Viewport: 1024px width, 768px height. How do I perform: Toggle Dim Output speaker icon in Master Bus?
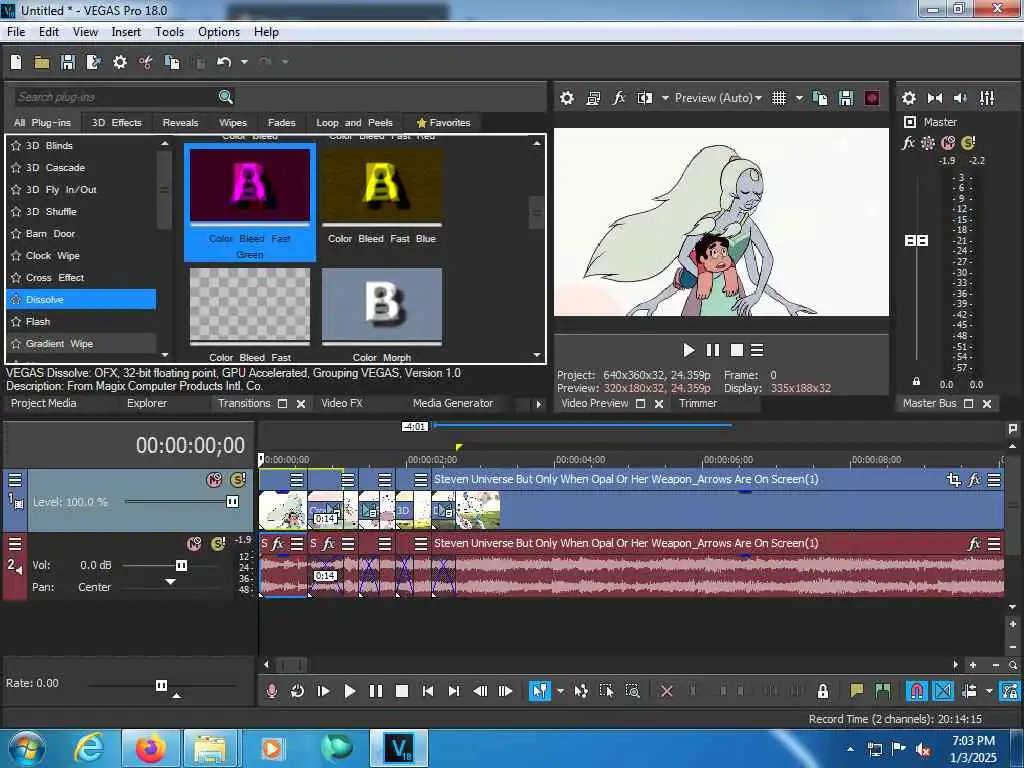pyautogui.click(x=961, y=98)
